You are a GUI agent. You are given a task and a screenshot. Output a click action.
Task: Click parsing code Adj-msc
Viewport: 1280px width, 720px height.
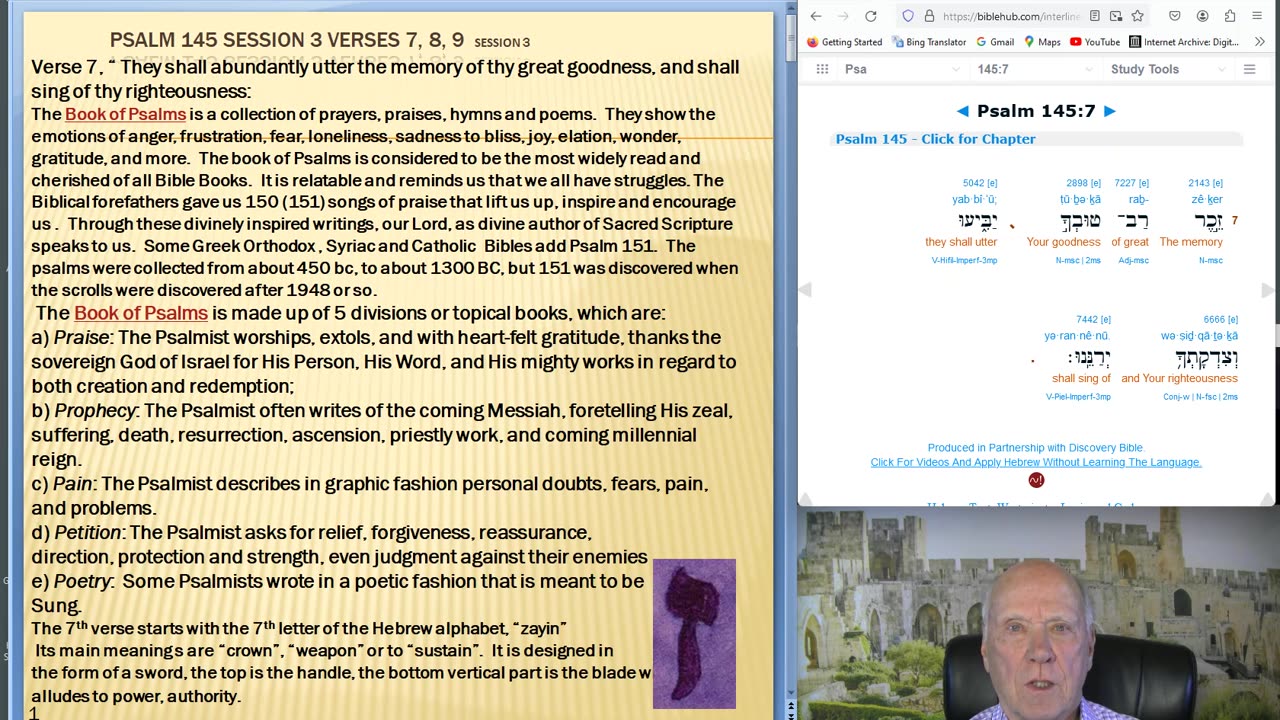click(1133, 260)
